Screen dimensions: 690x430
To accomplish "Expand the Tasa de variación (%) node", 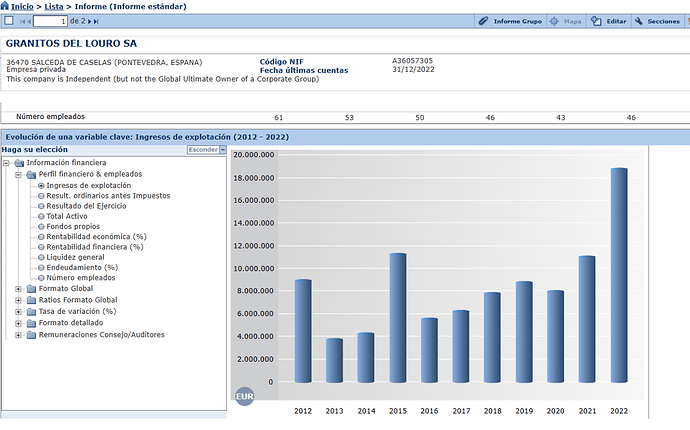I will point(18,312).
